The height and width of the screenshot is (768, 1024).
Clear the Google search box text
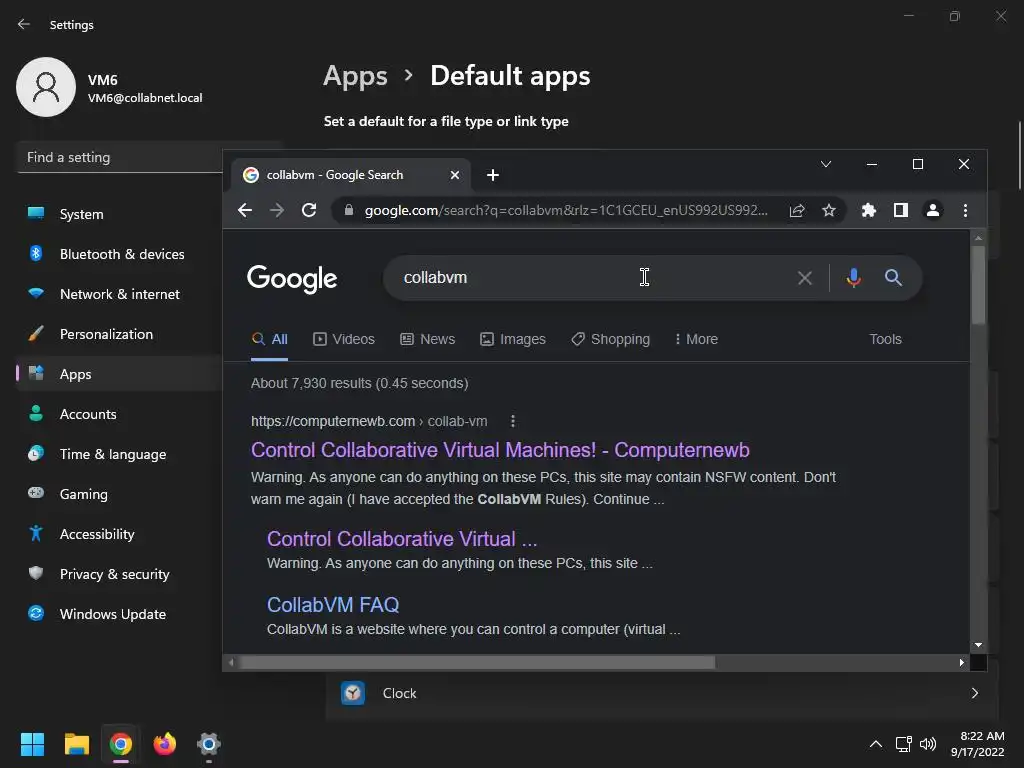pyautogui.click(x=805, y=278)
